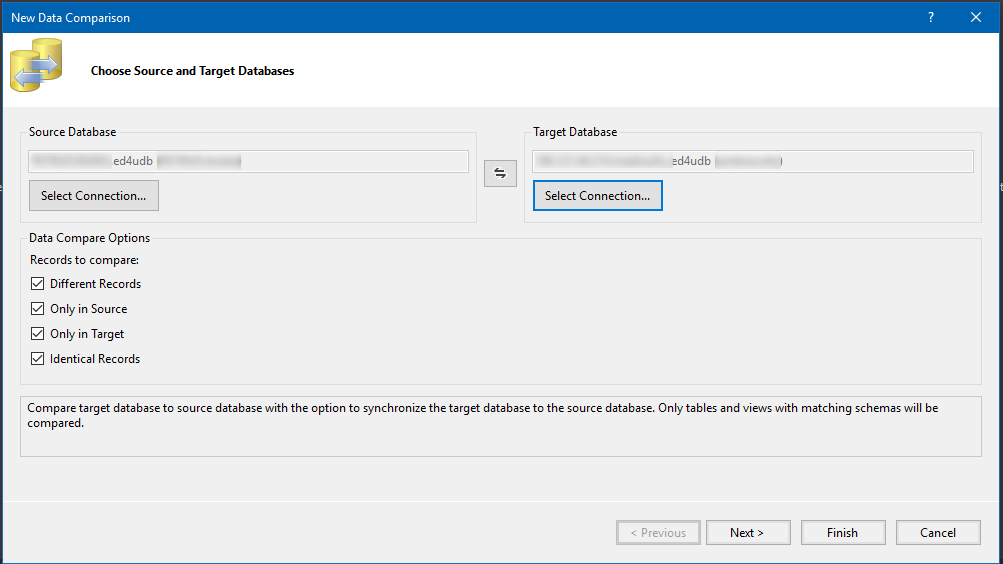This screenshot has width=1003, height=564.
Task: Focus the Target Database connection field
Action: (753, 161)
